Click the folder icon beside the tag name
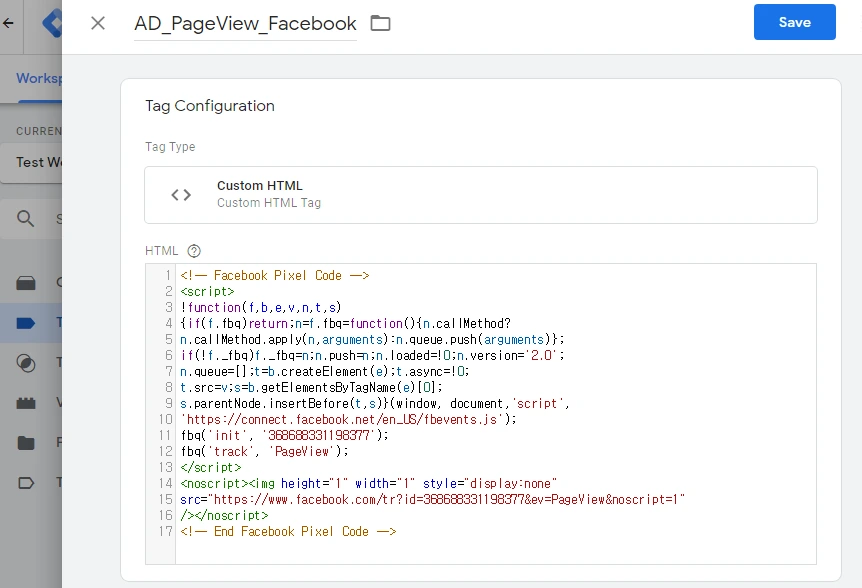Screen dimensions: 862x588 point(380,23)
